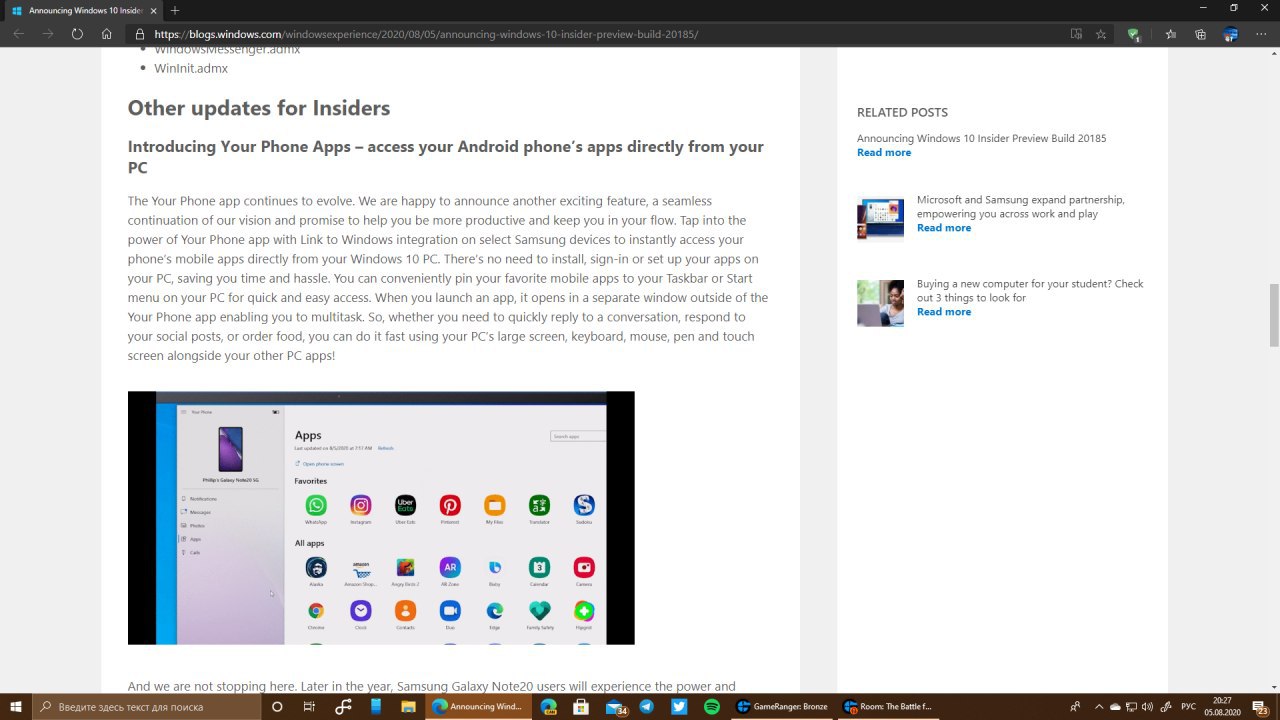Open File Explorer from the taskbar
Image resolution: width=1280 pixels, height=720 pixels.
tap(408, 706)
